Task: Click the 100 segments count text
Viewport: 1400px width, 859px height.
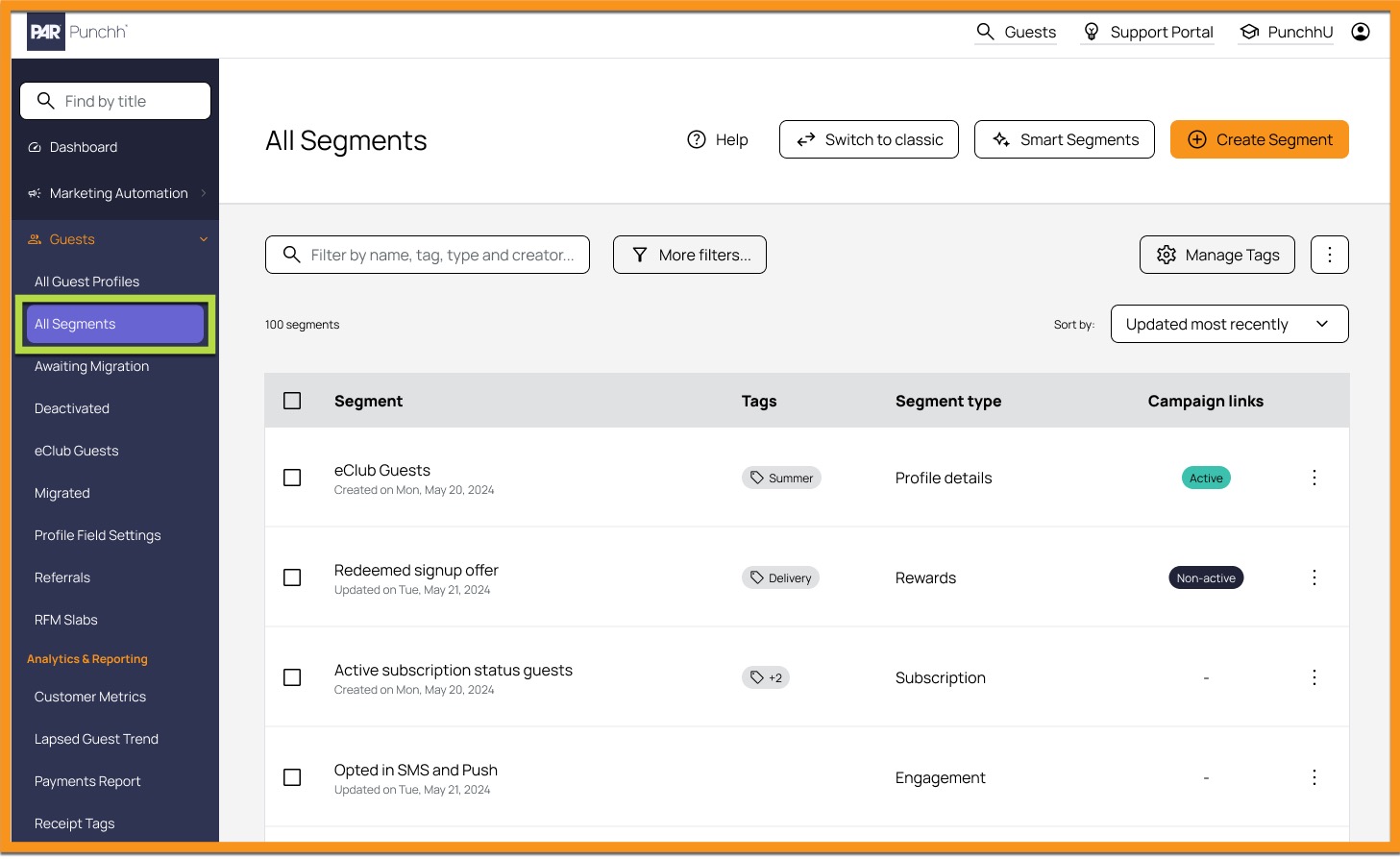Action: (x=302, y=325)
